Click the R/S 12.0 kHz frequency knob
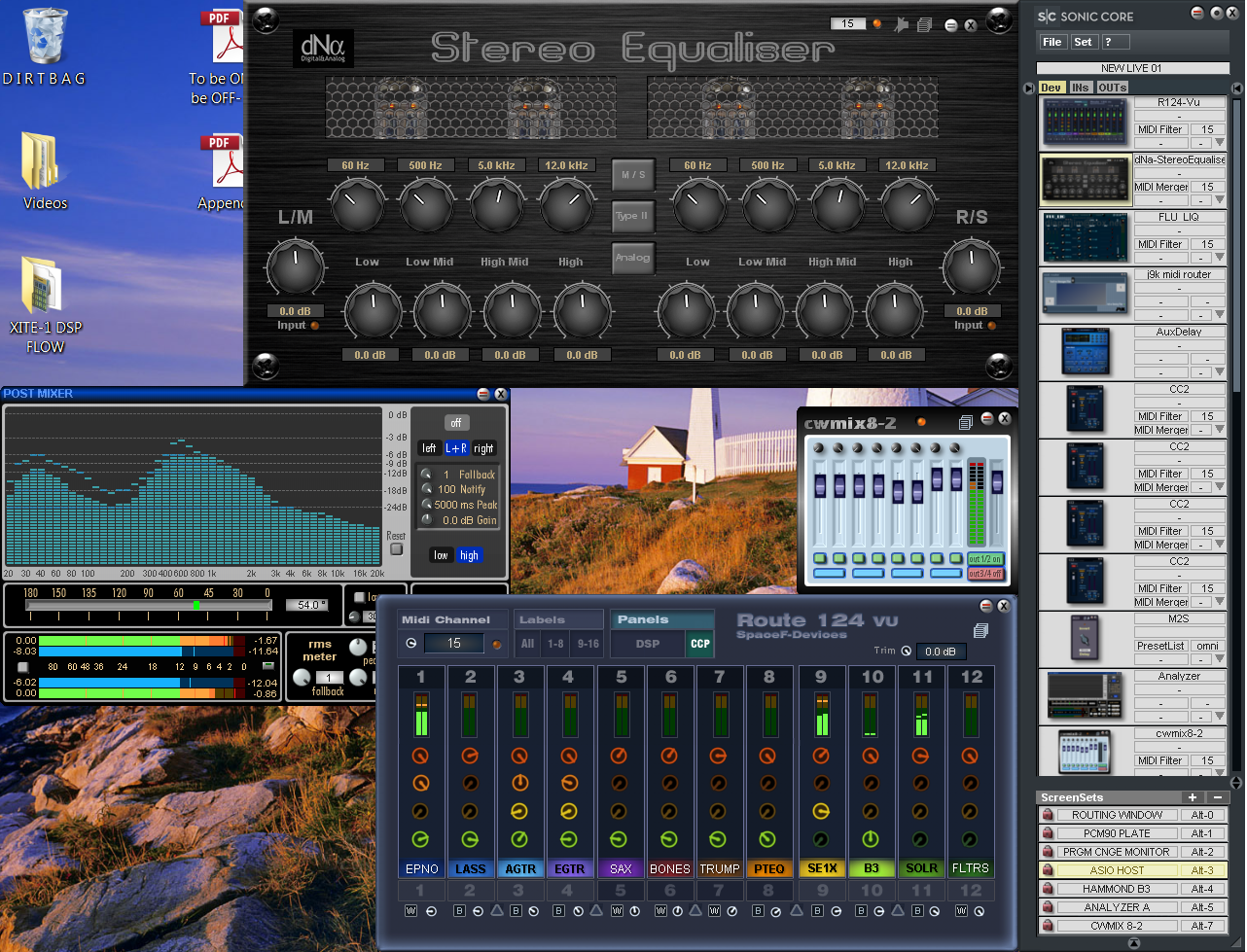This screenshot has height=952, width=1247. tap(909, 205)
